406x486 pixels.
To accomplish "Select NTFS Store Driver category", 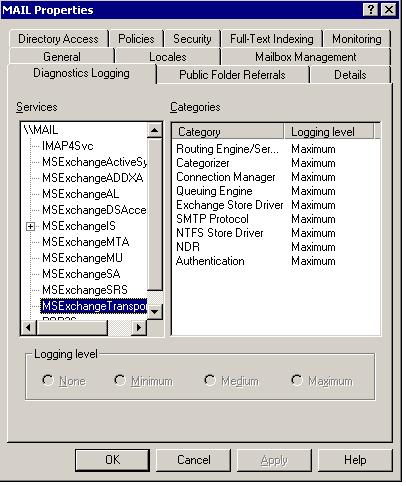I will [256, 233].
